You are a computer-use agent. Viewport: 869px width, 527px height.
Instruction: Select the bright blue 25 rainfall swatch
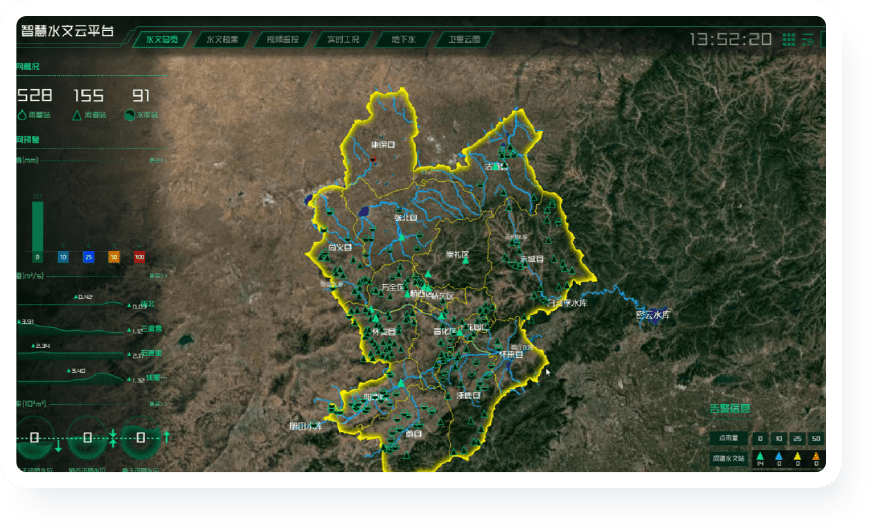88,257
